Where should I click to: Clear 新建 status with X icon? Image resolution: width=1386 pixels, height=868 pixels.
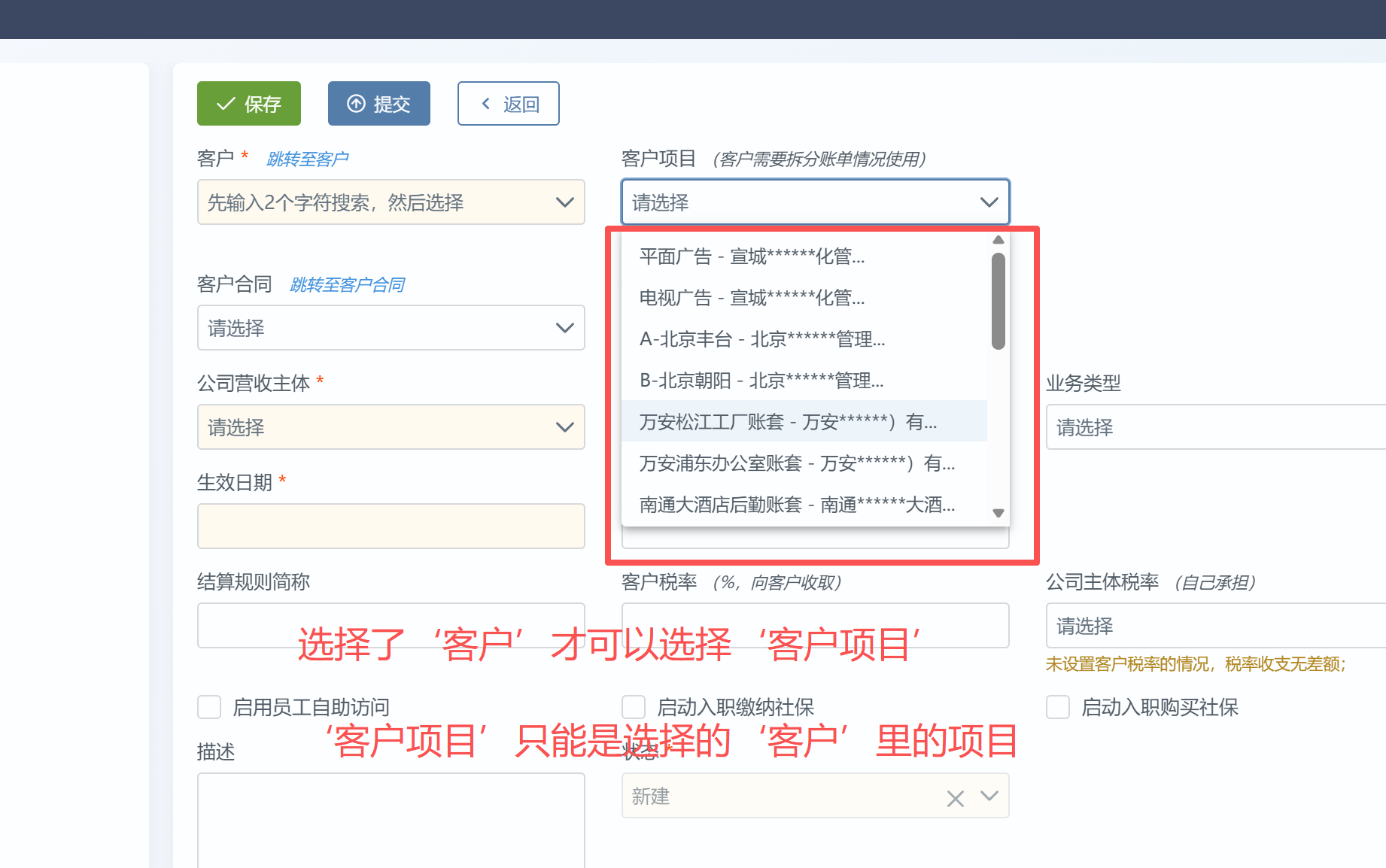point(955,798)
